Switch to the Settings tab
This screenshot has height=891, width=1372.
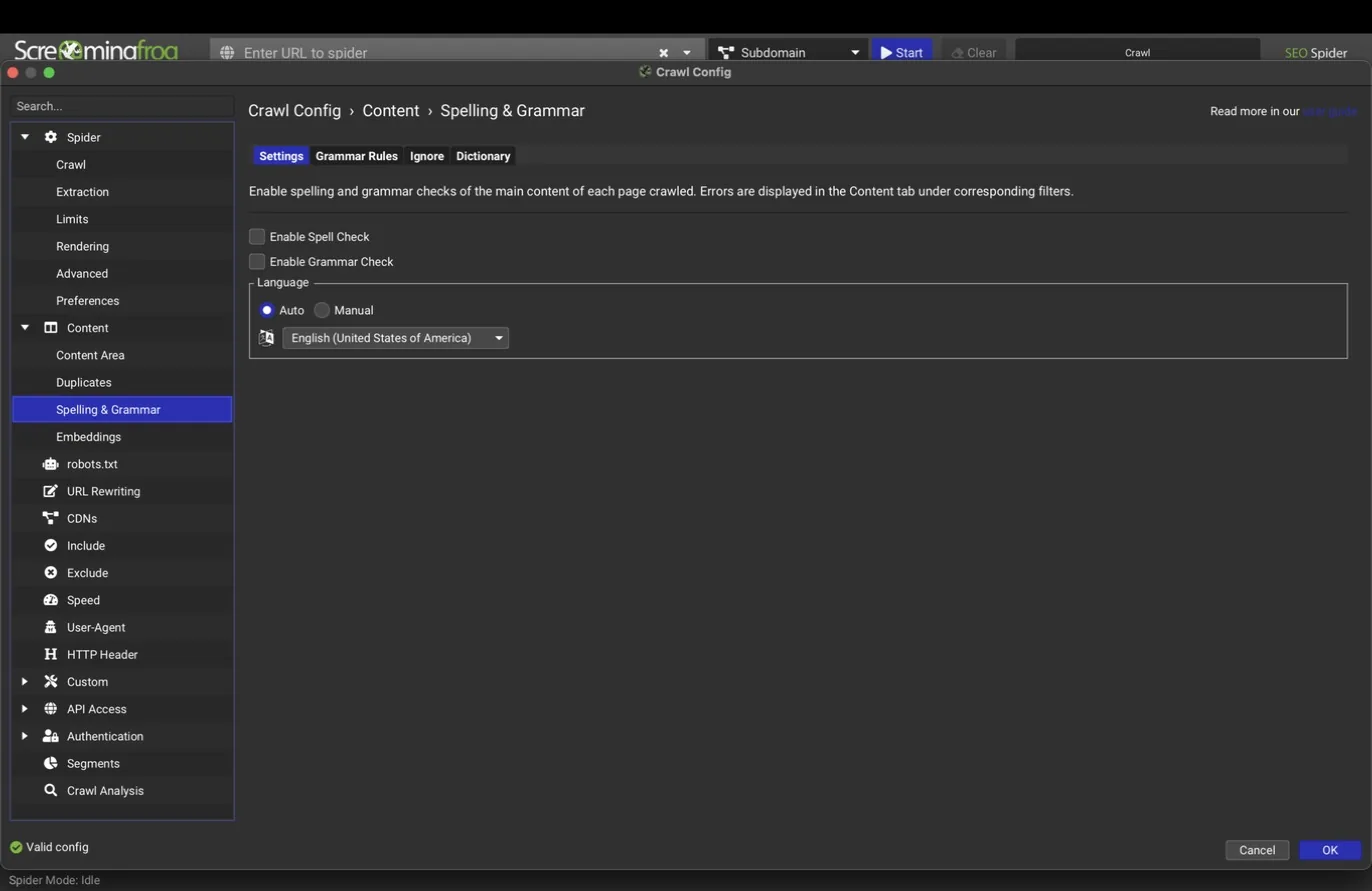click(281, 156)
